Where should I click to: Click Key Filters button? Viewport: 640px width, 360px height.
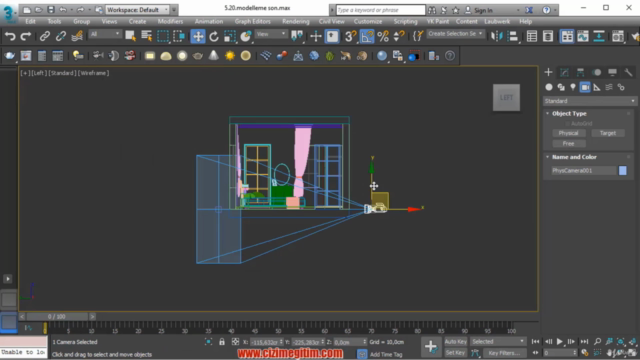click(504, 353)
